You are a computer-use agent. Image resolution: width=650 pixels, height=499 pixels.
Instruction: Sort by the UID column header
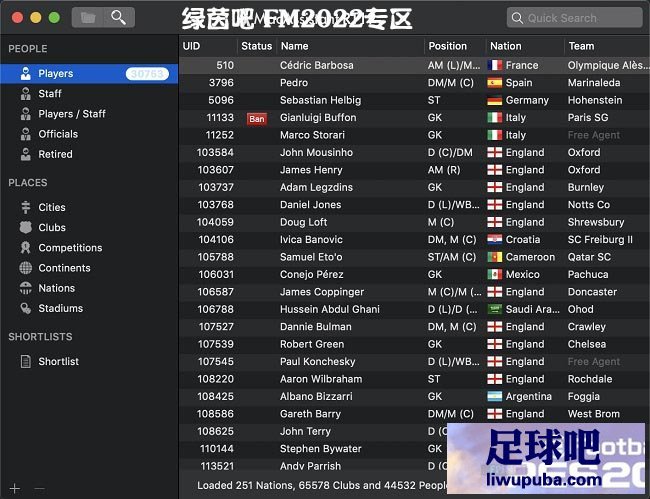point(208,46)
